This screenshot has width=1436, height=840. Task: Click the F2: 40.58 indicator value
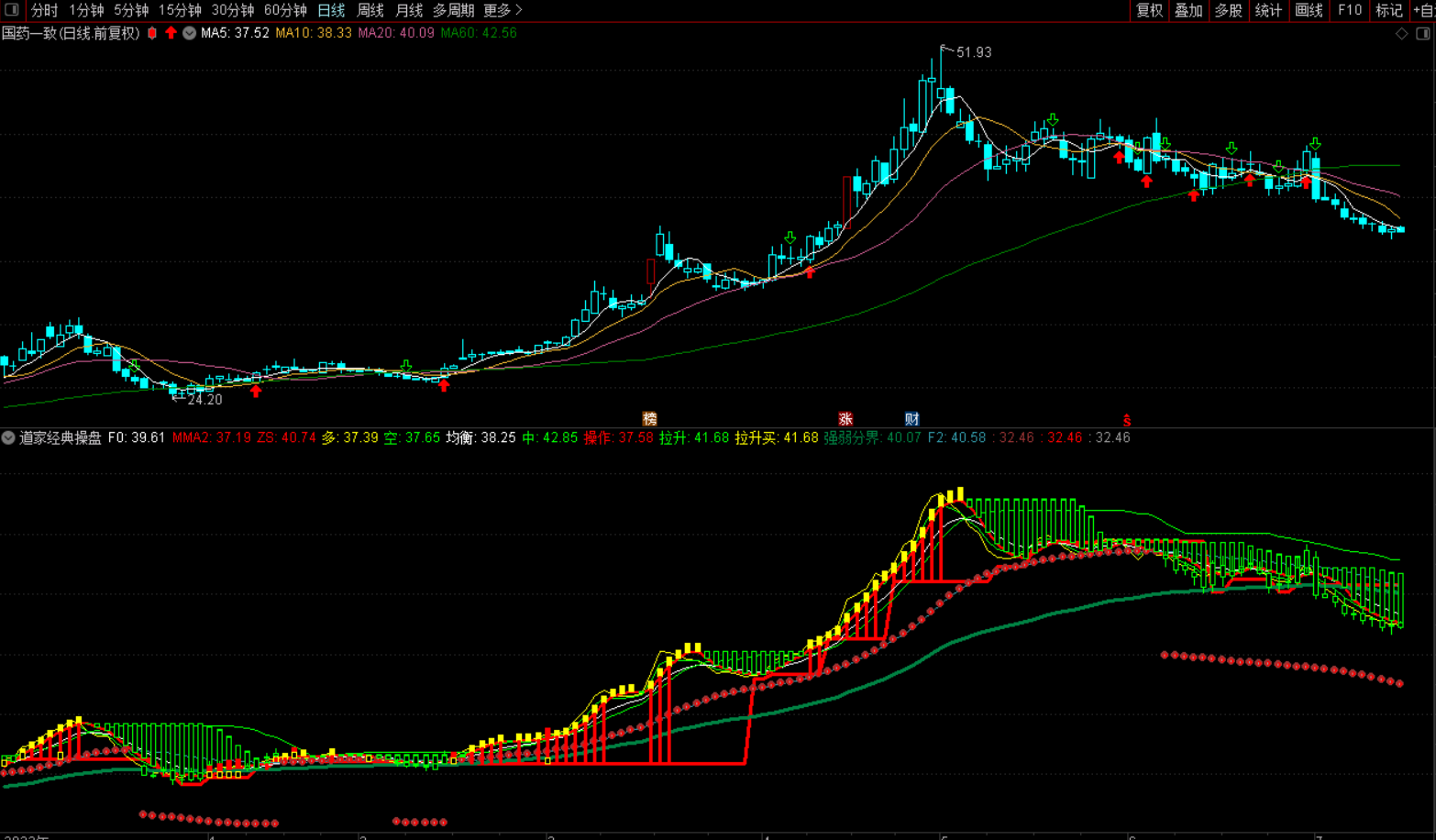(956, 438)
